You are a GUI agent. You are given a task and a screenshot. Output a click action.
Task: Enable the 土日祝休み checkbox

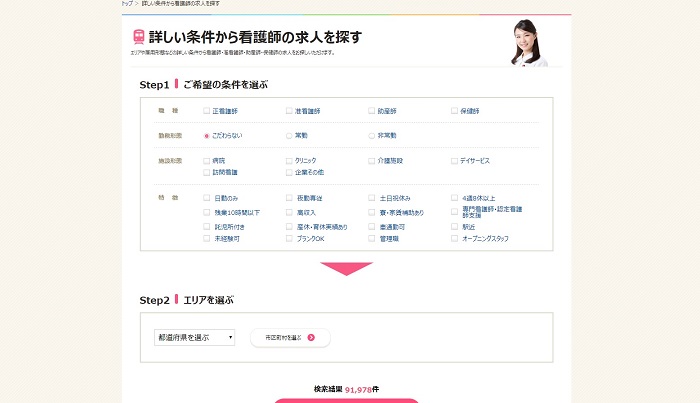[x=372, y=198]
